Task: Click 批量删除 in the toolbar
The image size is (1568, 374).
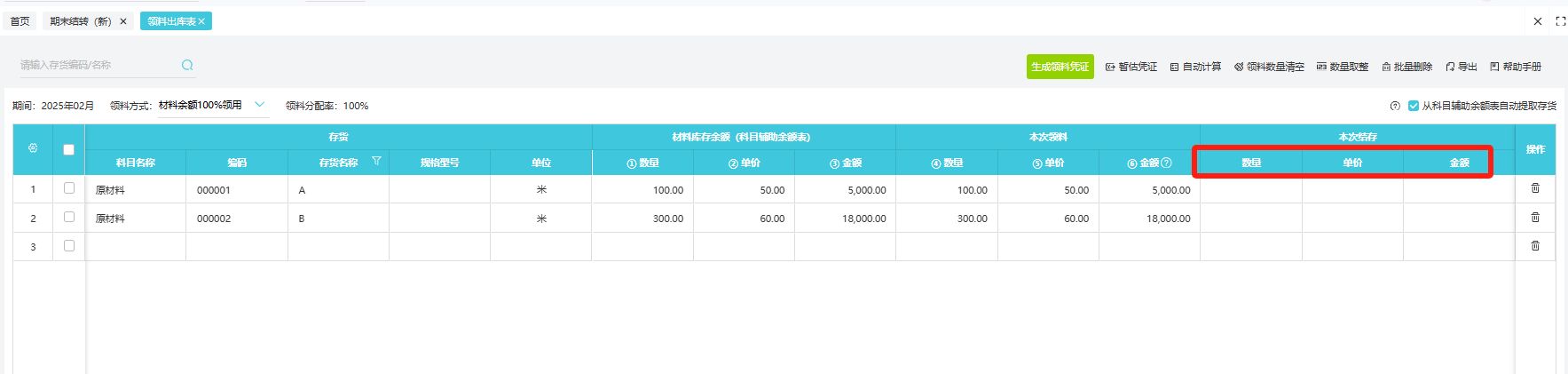Action: click(1406, 67)
